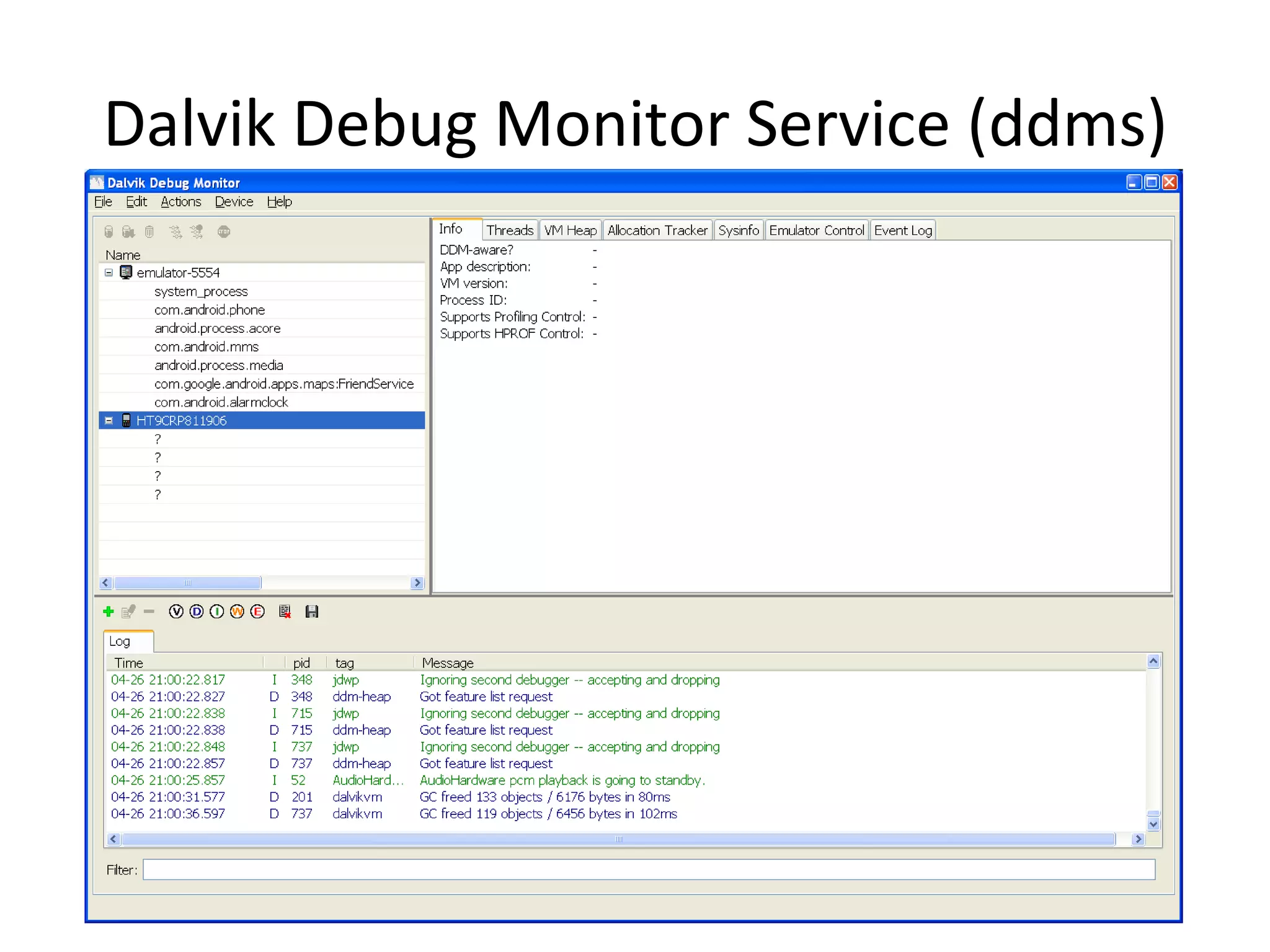The width and height of the screenshot is (1270, 952).
Task: Click the Update threads icon
Action: click(176, 232)
